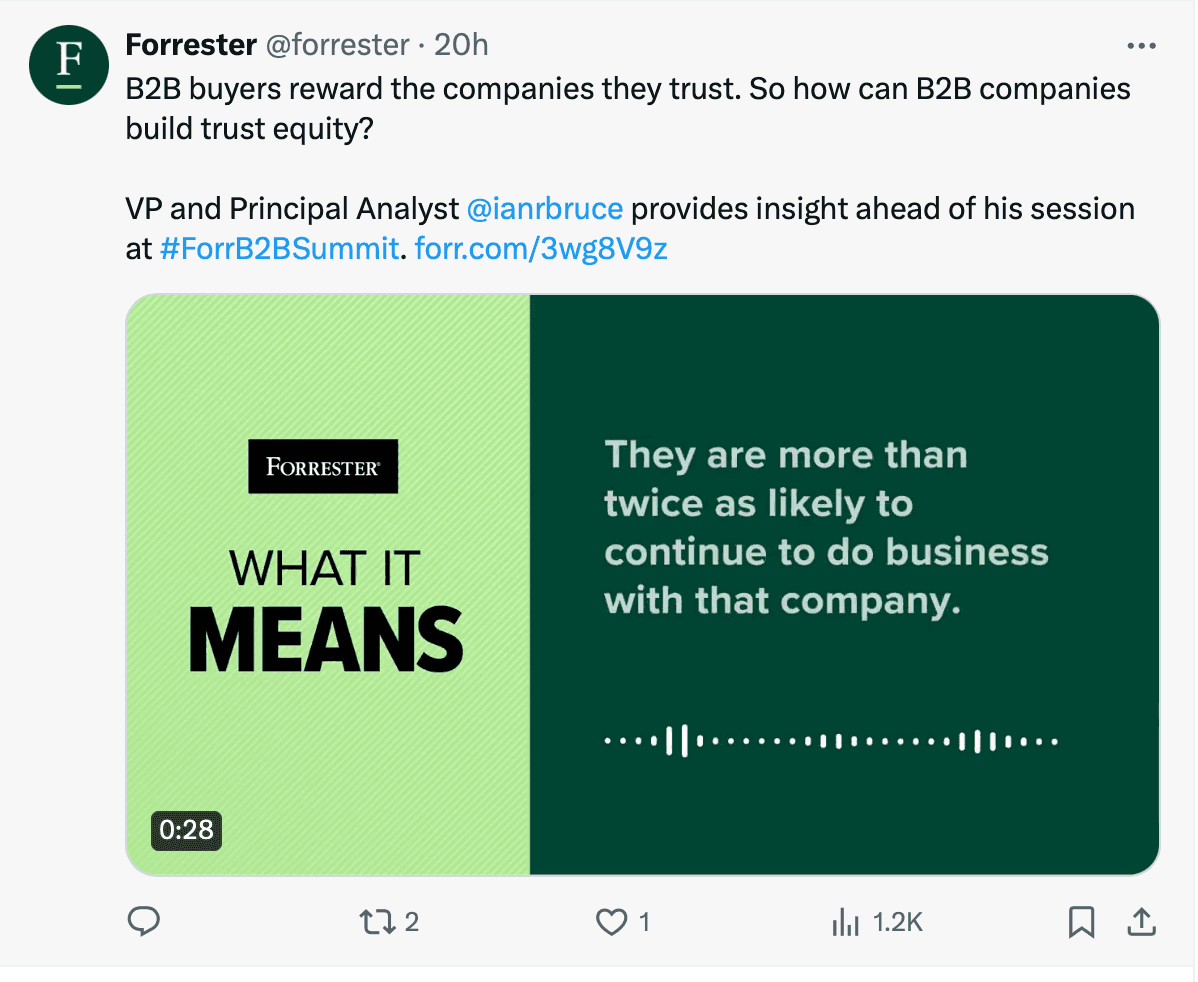This screenshot has width=1198, height=982.
Task: Click the Forrester display name
Action: pyautogui.click(x=190, y=44)
